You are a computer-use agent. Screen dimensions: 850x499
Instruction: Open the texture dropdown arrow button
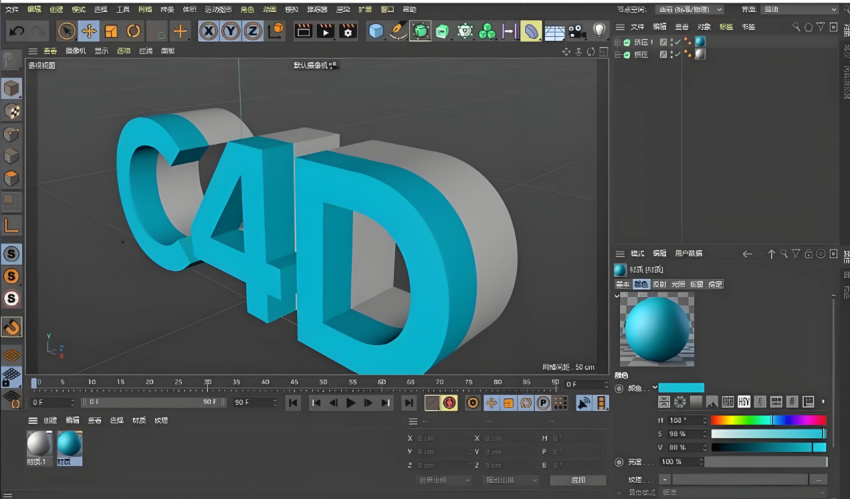coord(665,479)
